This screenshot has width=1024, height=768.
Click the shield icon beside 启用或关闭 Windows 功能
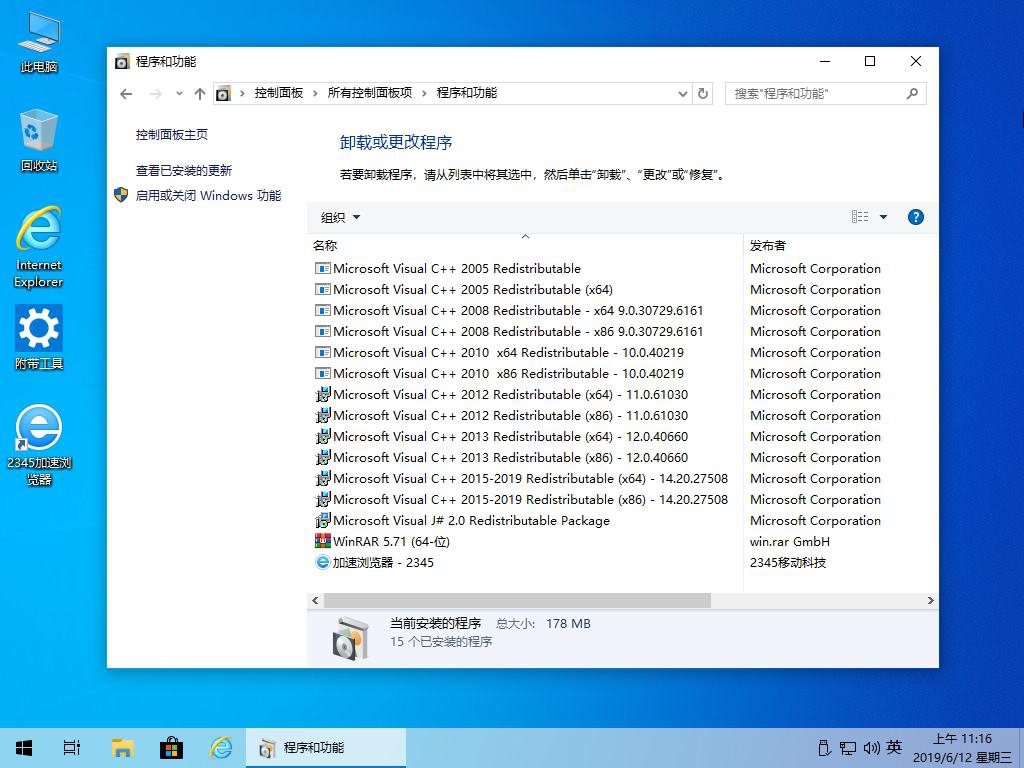[121, 195]
